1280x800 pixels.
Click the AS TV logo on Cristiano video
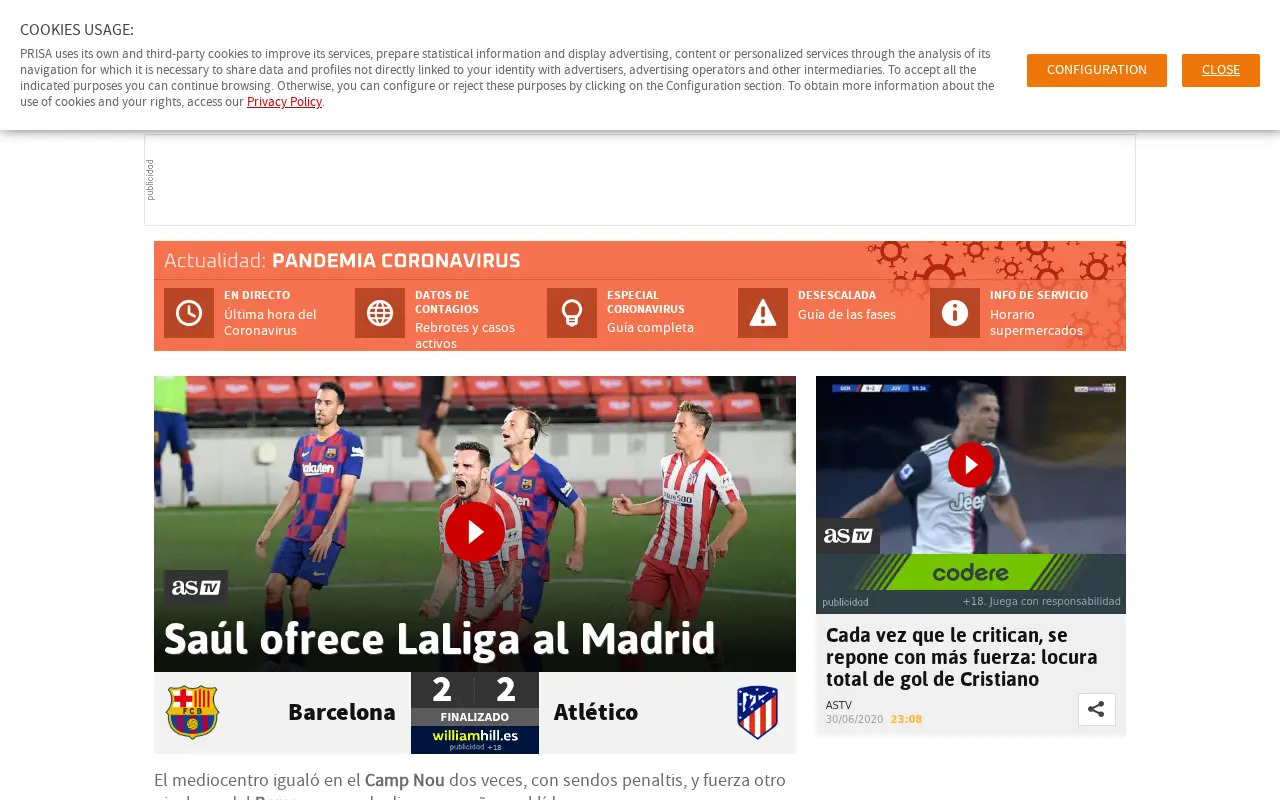(848, 536)
